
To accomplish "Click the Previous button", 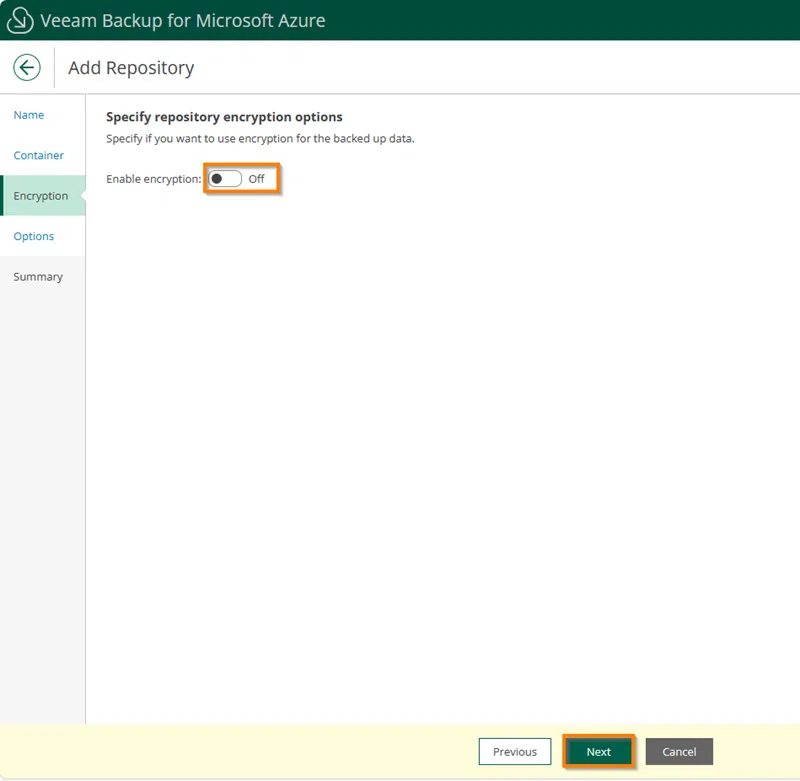I will pyautogui.click(x=515, y=752).
